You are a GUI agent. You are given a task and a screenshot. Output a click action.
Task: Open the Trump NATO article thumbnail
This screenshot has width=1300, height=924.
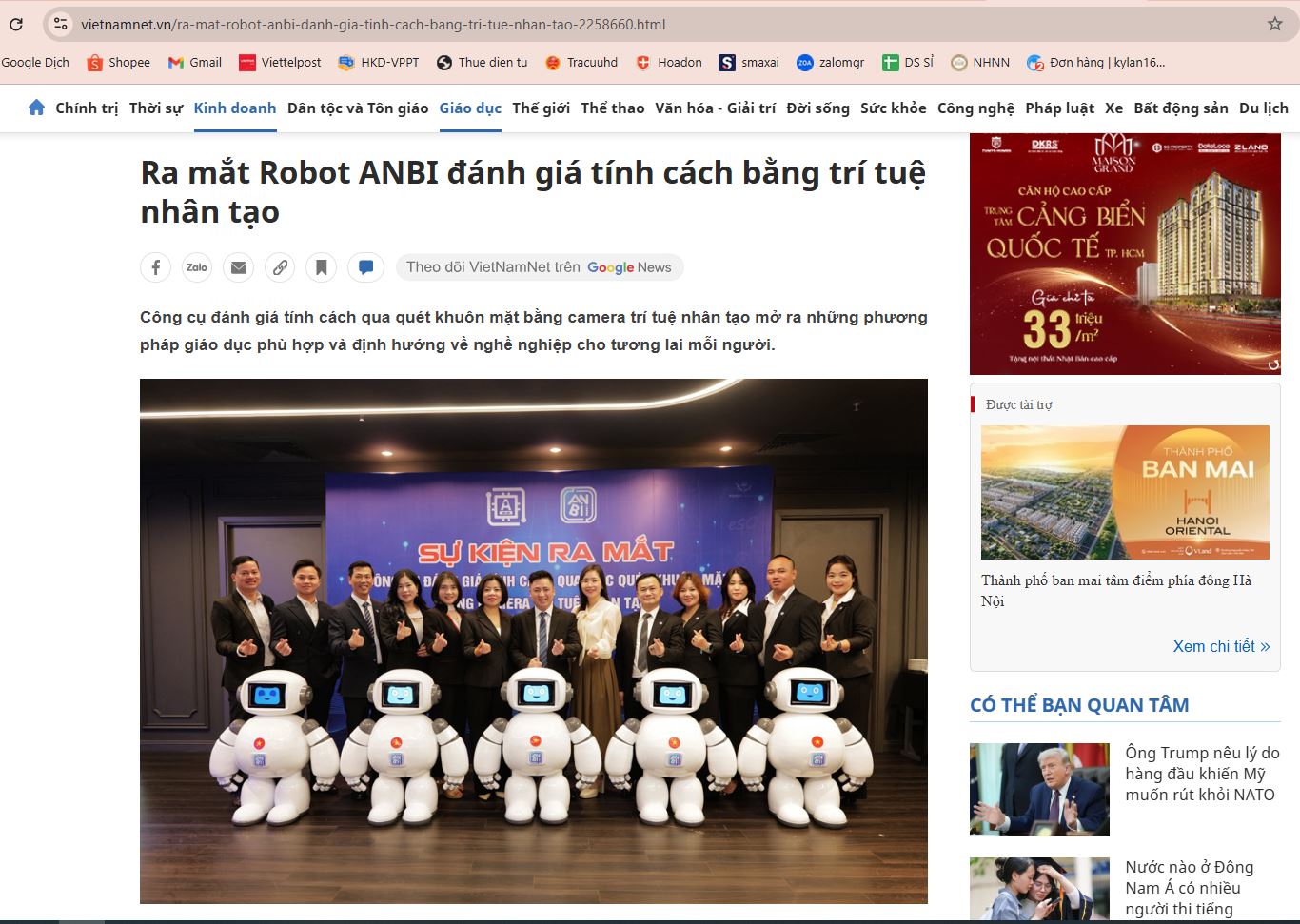coord(1039,790)
